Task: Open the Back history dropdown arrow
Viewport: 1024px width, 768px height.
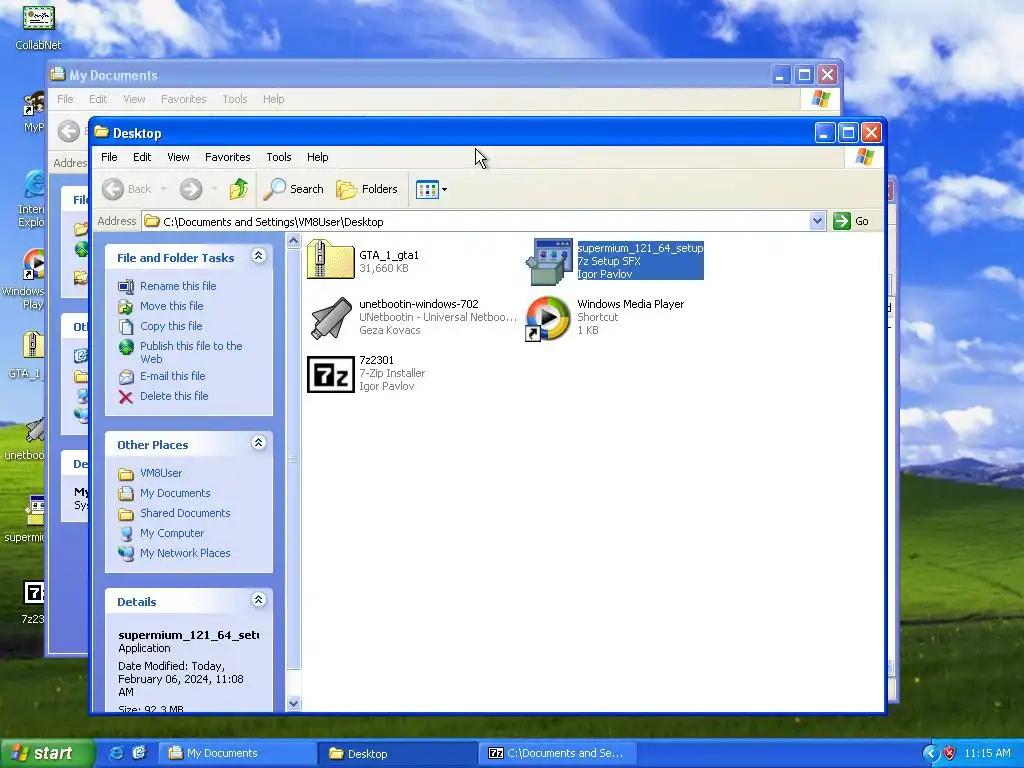Action: click(163, 189)
